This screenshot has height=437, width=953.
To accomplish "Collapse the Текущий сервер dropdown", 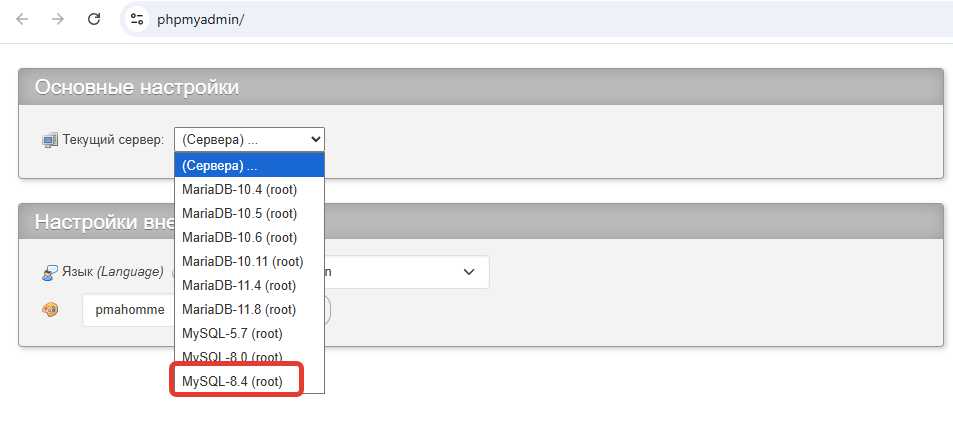I will pyautogui.click(x=249, y=140).
